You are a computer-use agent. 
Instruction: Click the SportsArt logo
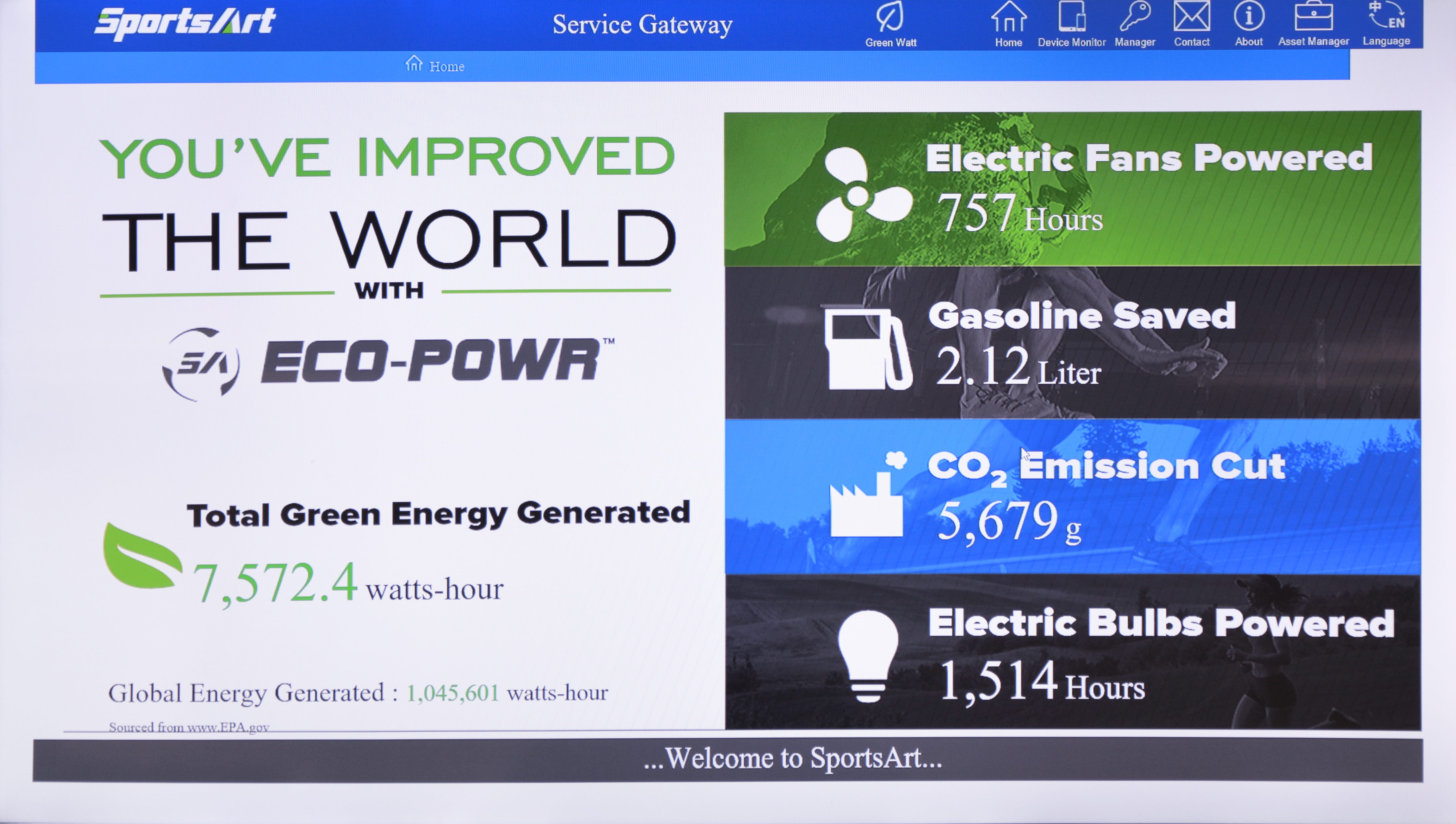tap(185, 24)
